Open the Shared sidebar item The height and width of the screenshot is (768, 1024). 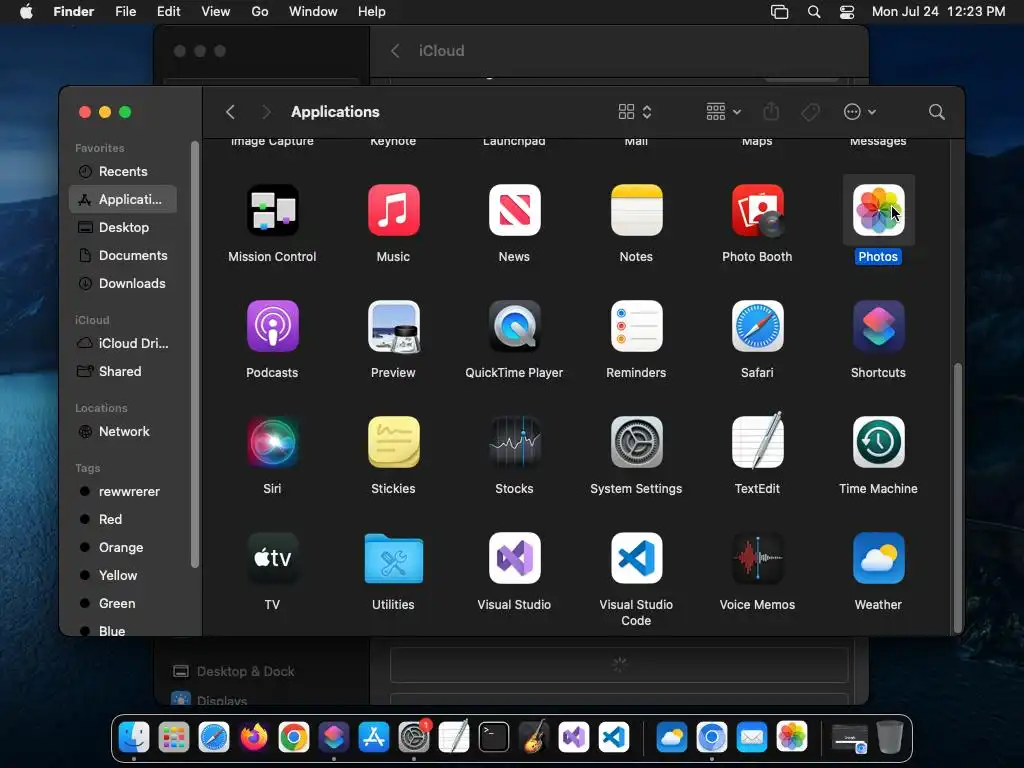pos(123,371)
